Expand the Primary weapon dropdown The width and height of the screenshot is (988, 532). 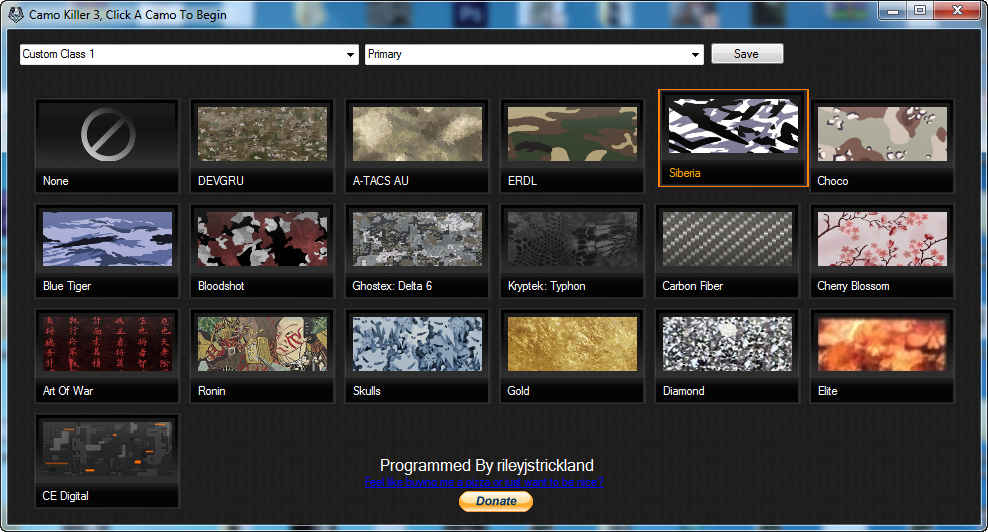534,55
